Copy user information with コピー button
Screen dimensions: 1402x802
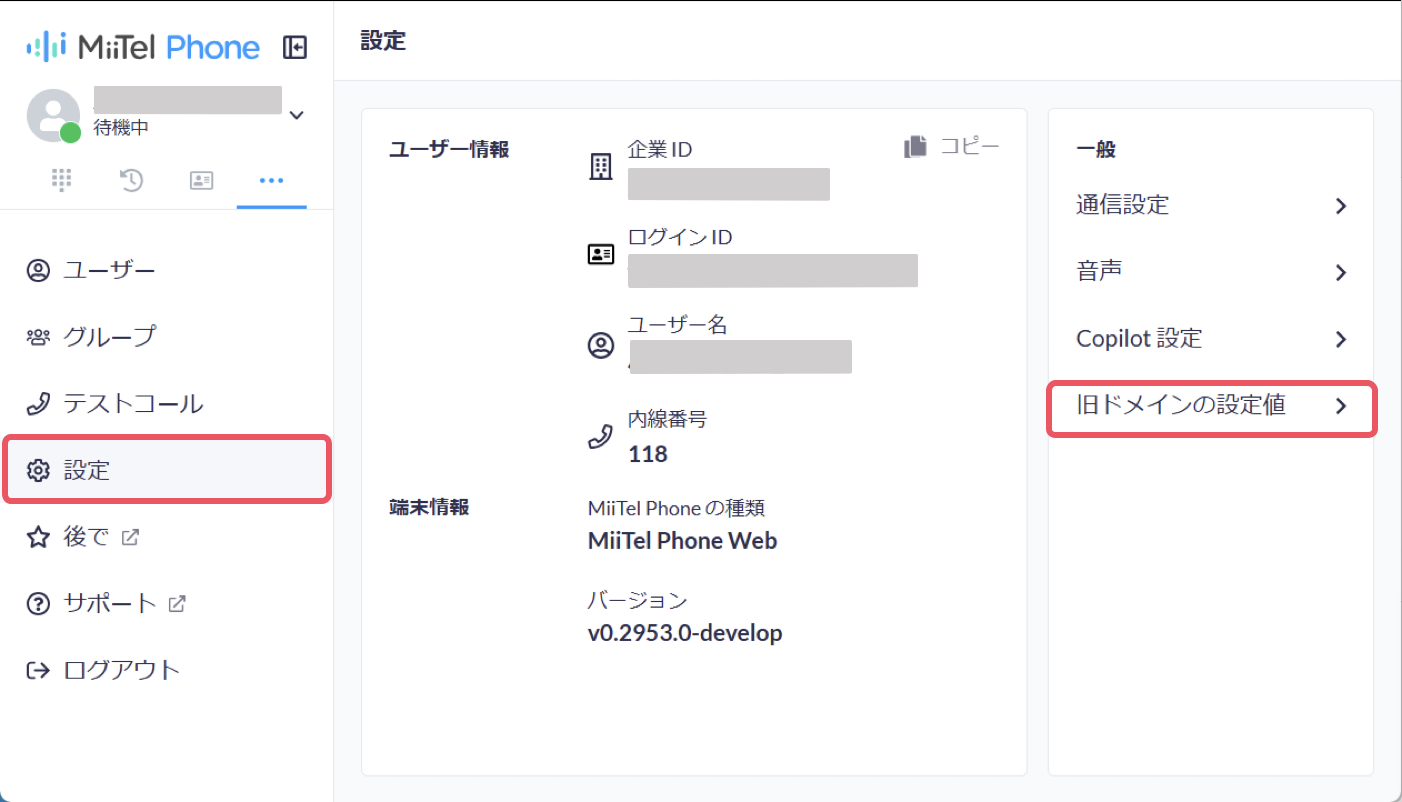[951, 146]
